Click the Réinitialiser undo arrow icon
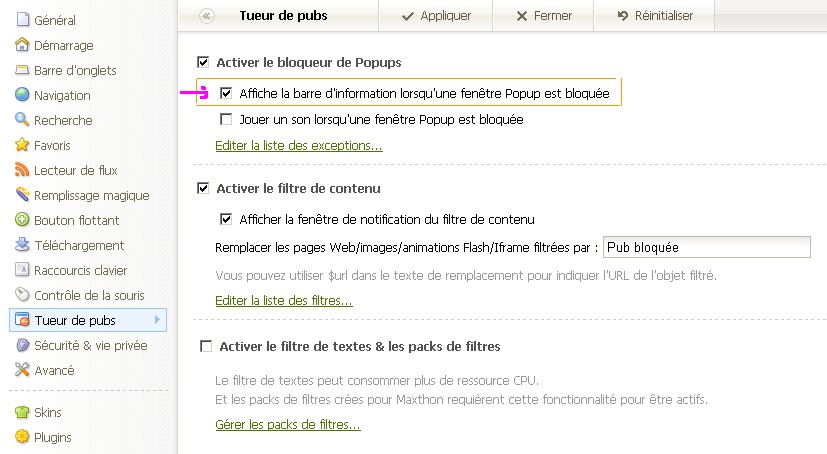 click(x=623, y=16)
